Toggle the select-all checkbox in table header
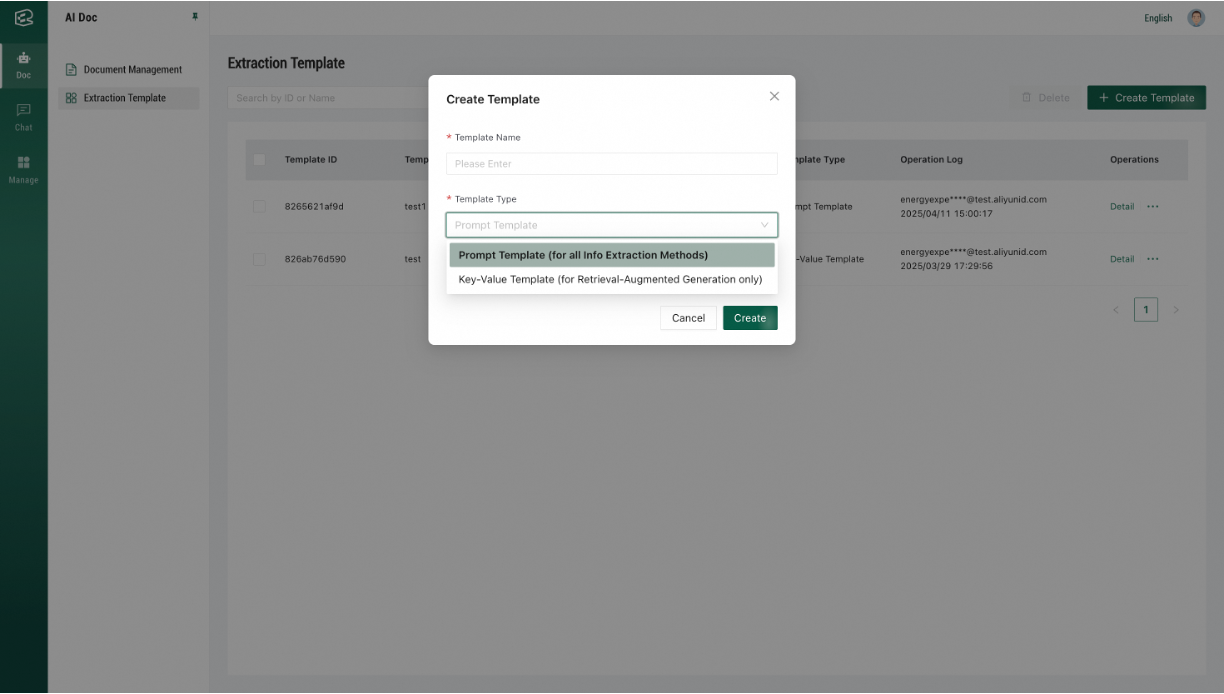 coord(260,159)
